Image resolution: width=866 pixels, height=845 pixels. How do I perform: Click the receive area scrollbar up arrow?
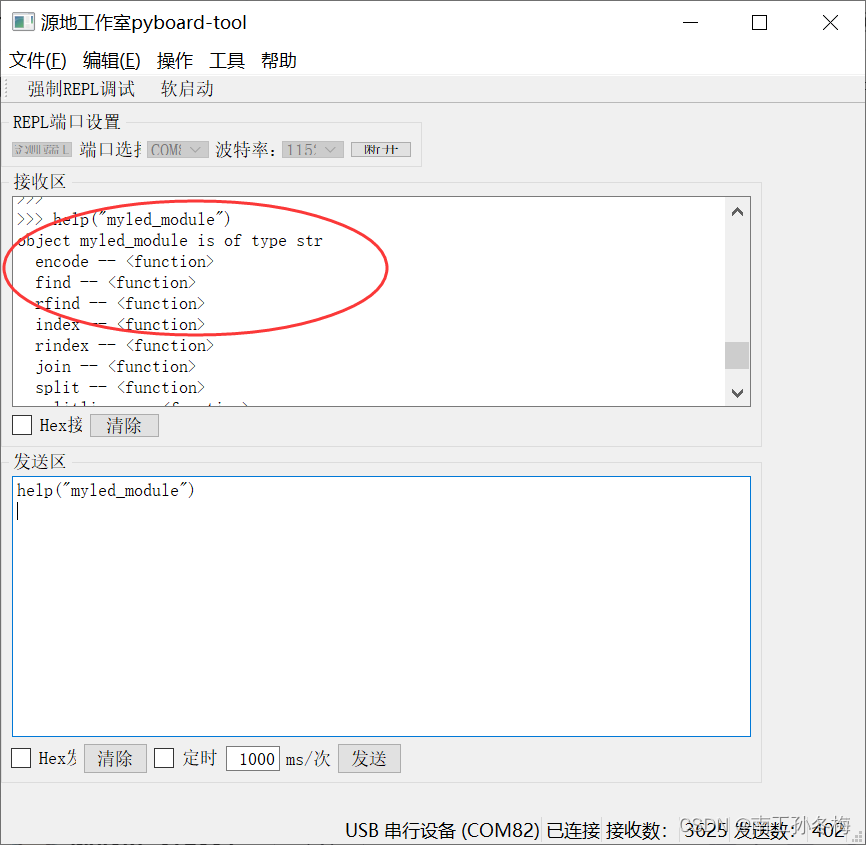(737, 212)
